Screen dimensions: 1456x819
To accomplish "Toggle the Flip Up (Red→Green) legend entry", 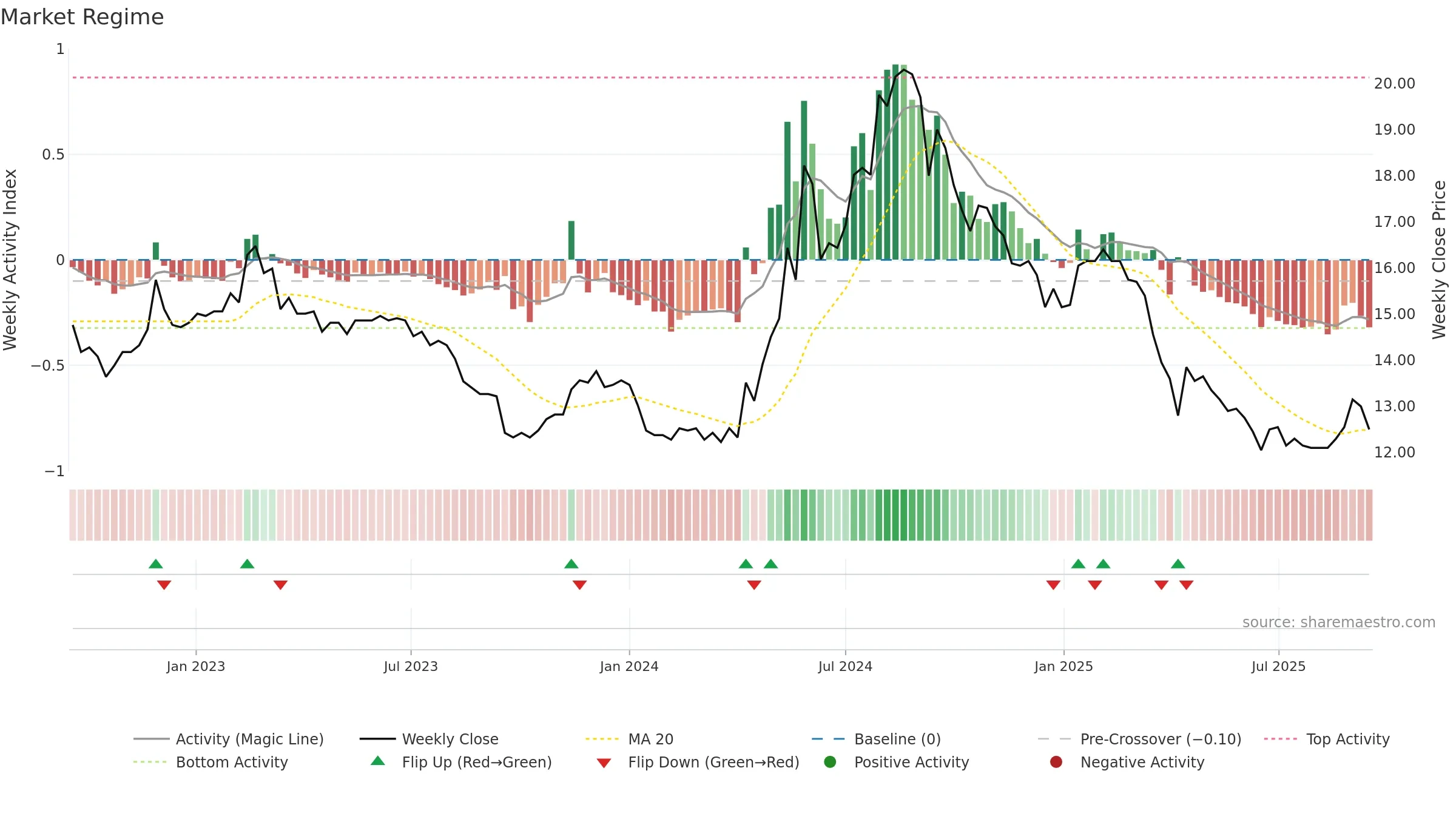I will (x=461, y=762).
